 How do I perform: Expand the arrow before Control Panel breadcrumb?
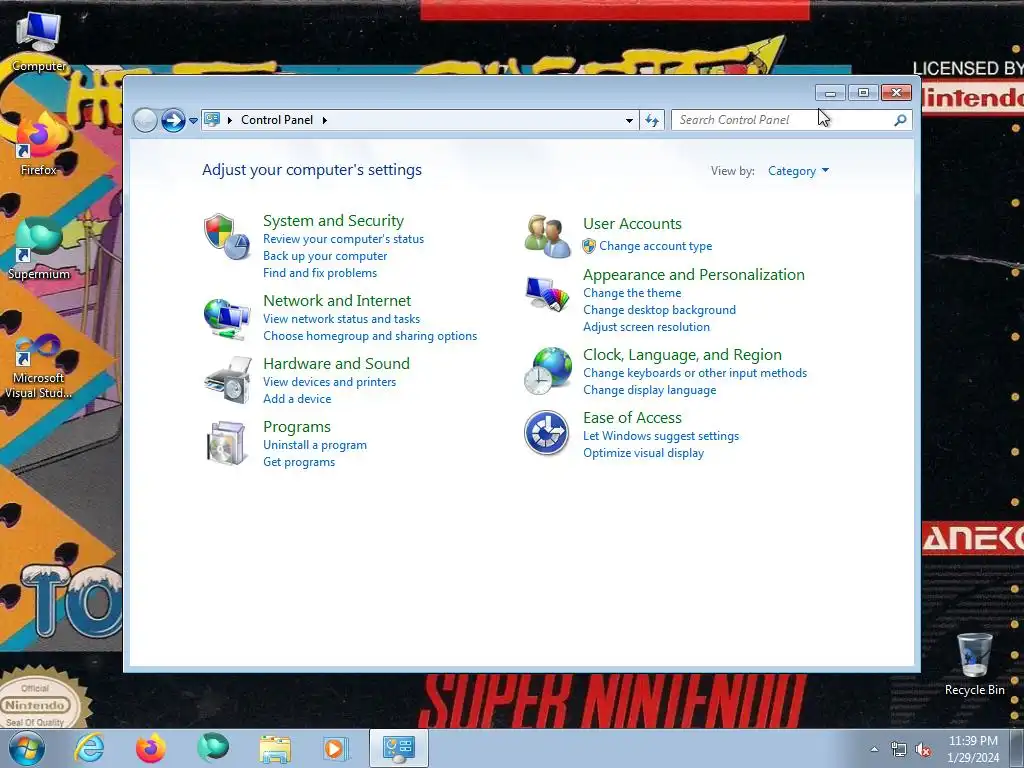click(x=230, y=120)
